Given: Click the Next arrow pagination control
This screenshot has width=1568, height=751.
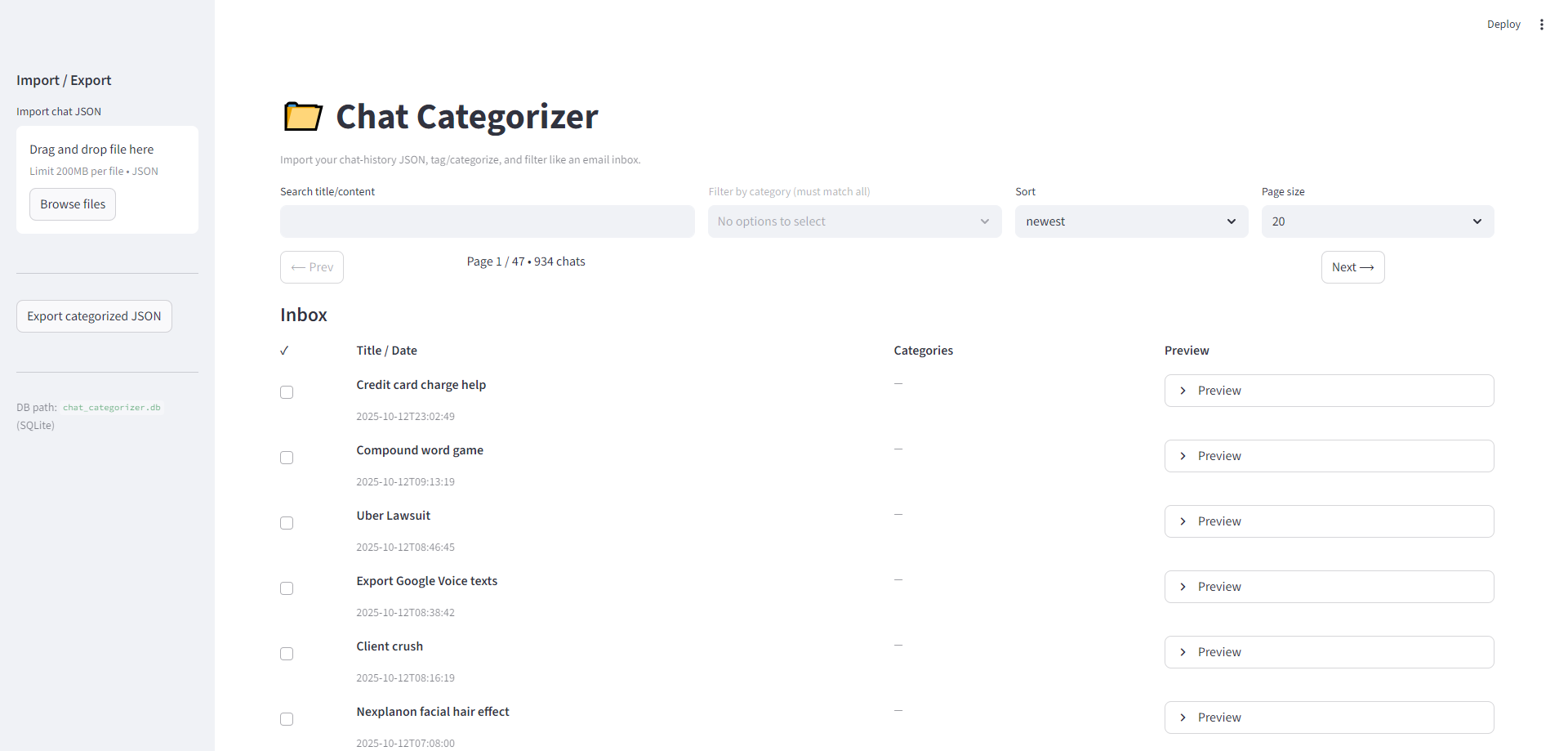Looking at the screenshot, I should [x=1352, y=266].
